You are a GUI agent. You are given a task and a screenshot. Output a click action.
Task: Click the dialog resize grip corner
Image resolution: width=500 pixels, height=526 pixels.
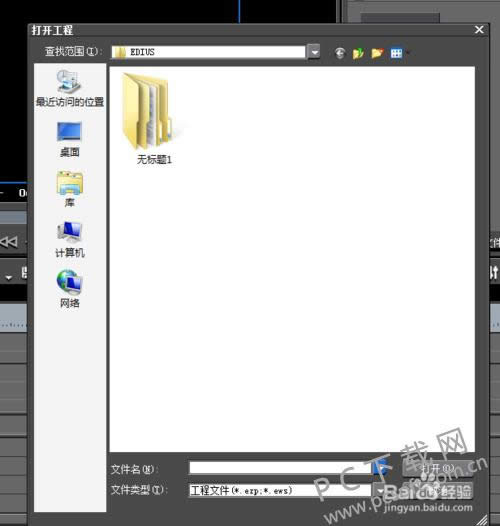tap(483, 519)
